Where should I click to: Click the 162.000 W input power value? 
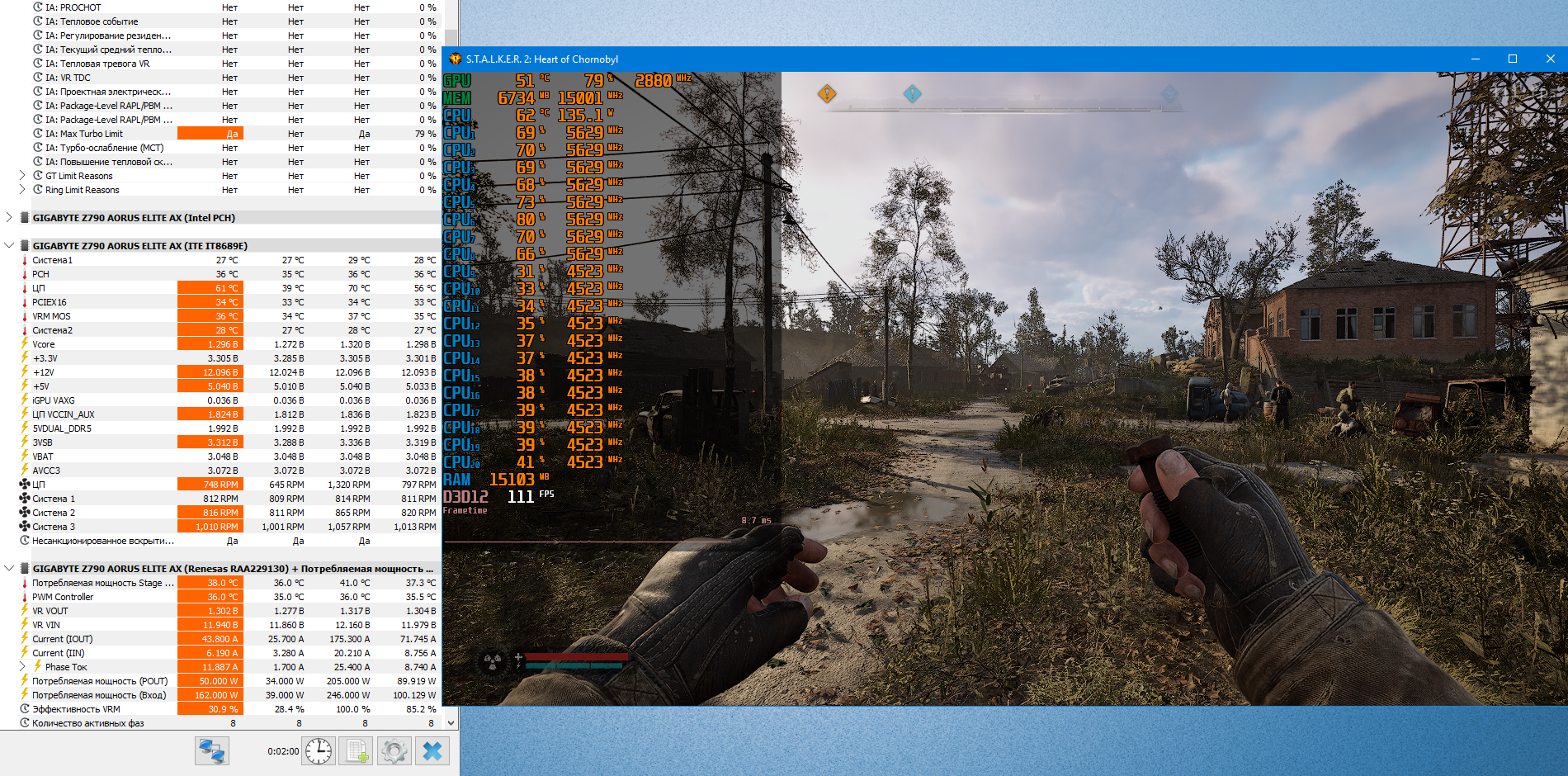click(x=210, y=695)
